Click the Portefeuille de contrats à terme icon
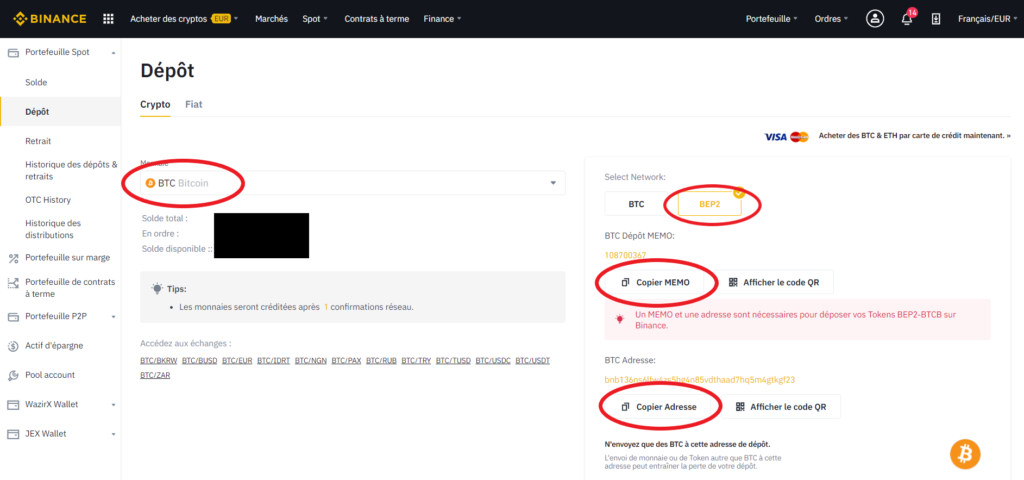1024x480 pixels. tap(12, 283)
